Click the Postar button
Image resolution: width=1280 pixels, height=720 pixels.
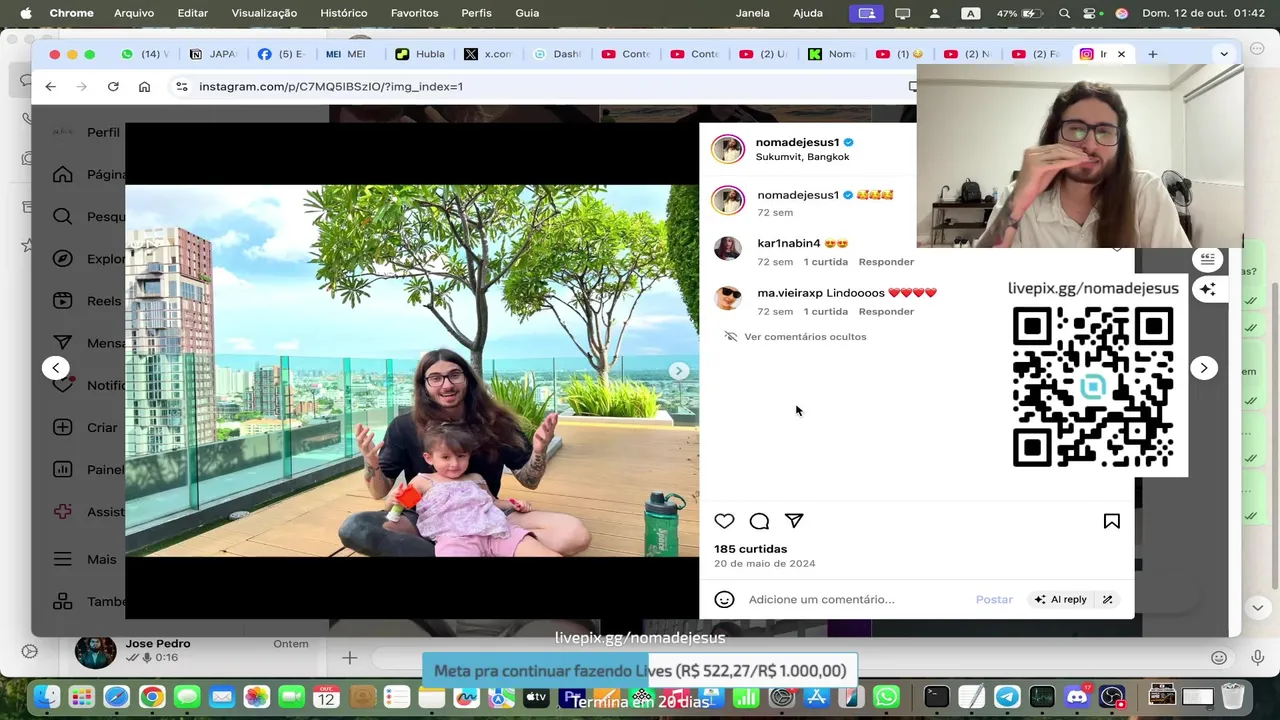click(x=994, y=599)
